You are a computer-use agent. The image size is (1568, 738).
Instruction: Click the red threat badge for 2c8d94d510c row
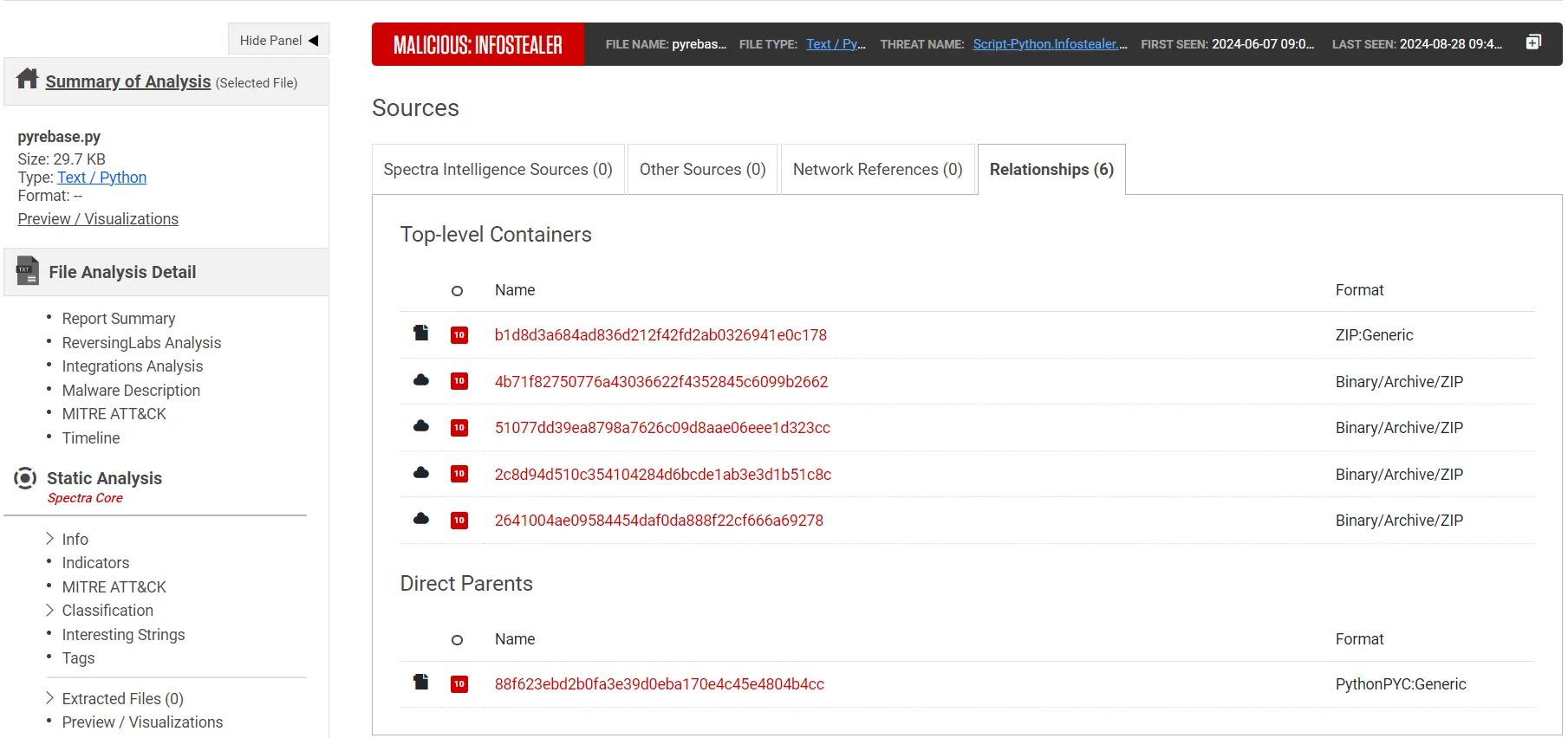coord(459,474)
